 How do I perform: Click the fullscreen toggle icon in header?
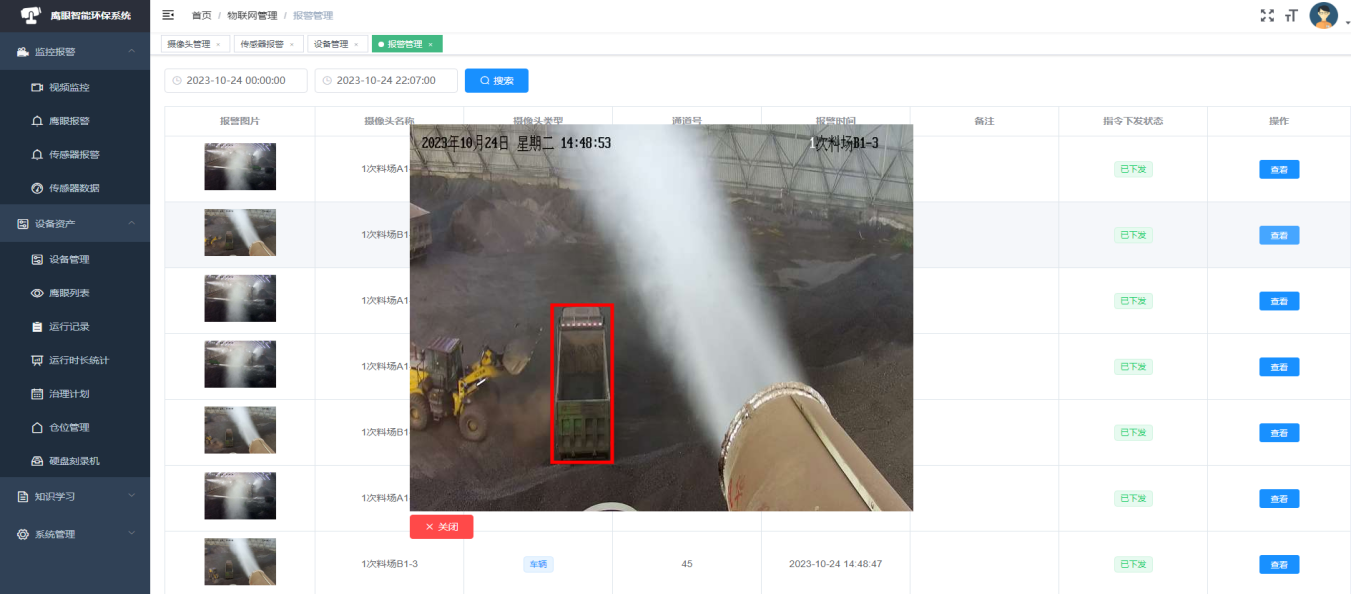1267,15
